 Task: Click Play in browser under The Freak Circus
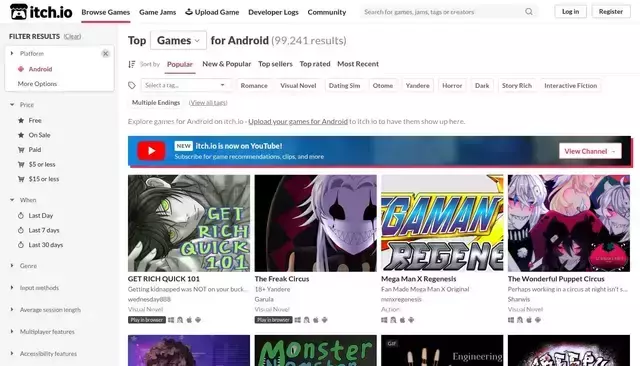point(273,320)
